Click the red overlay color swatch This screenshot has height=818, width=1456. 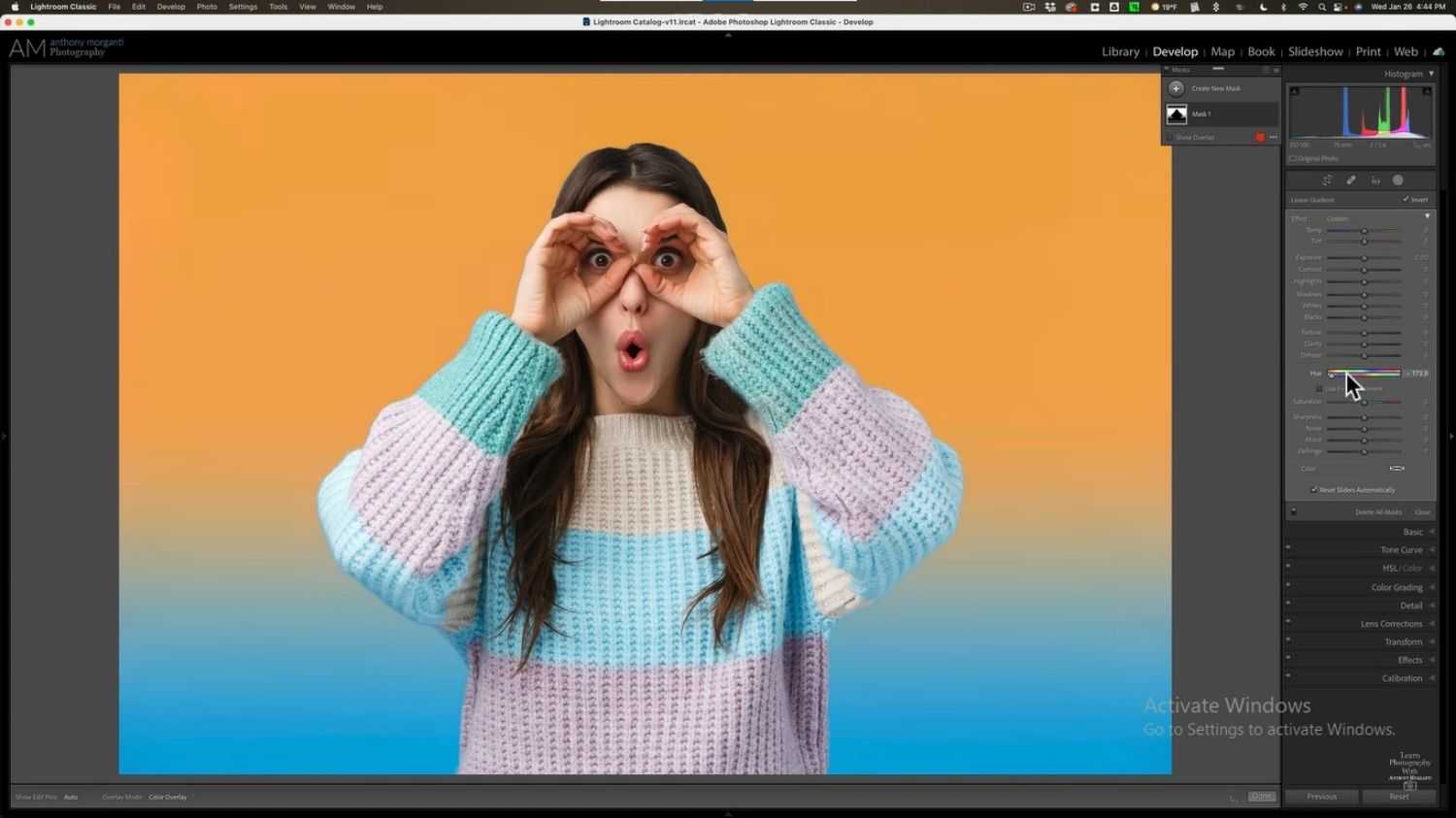pos(1259,137)
